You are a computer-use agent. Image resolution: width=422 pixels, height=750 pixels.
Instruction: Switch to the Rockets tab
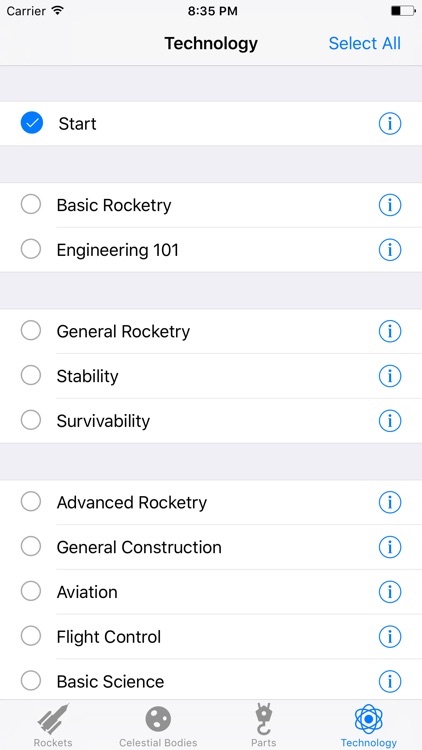tap(53, 725)
